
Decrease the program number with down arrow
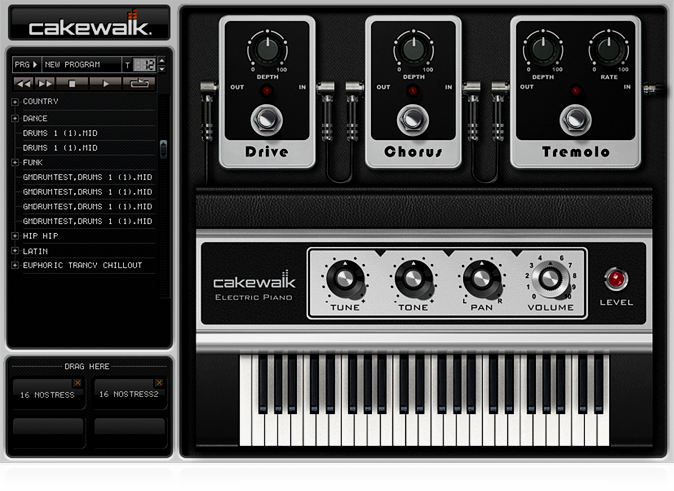[162, 68]
